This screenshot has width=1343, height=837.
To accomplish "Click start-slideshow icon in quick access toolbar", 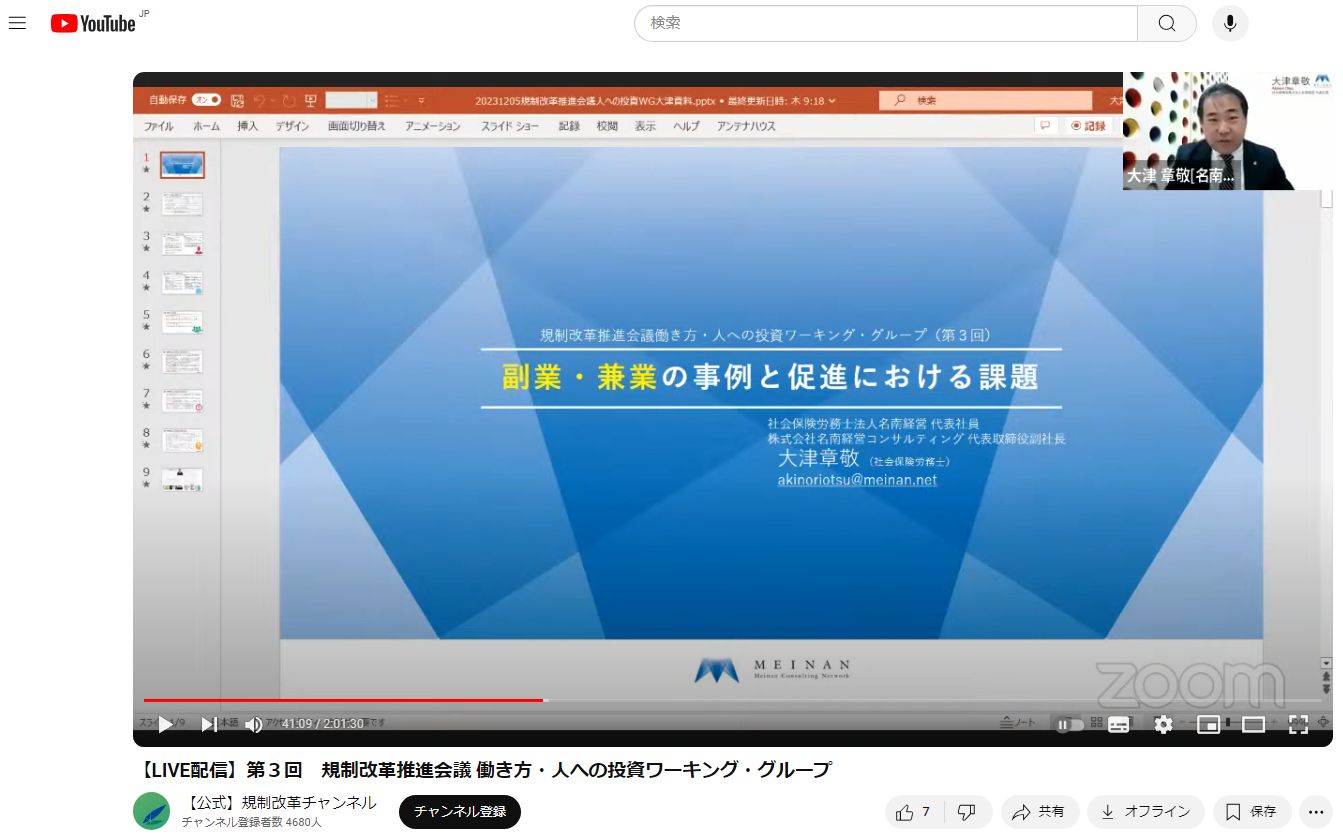I will point(311,100).
